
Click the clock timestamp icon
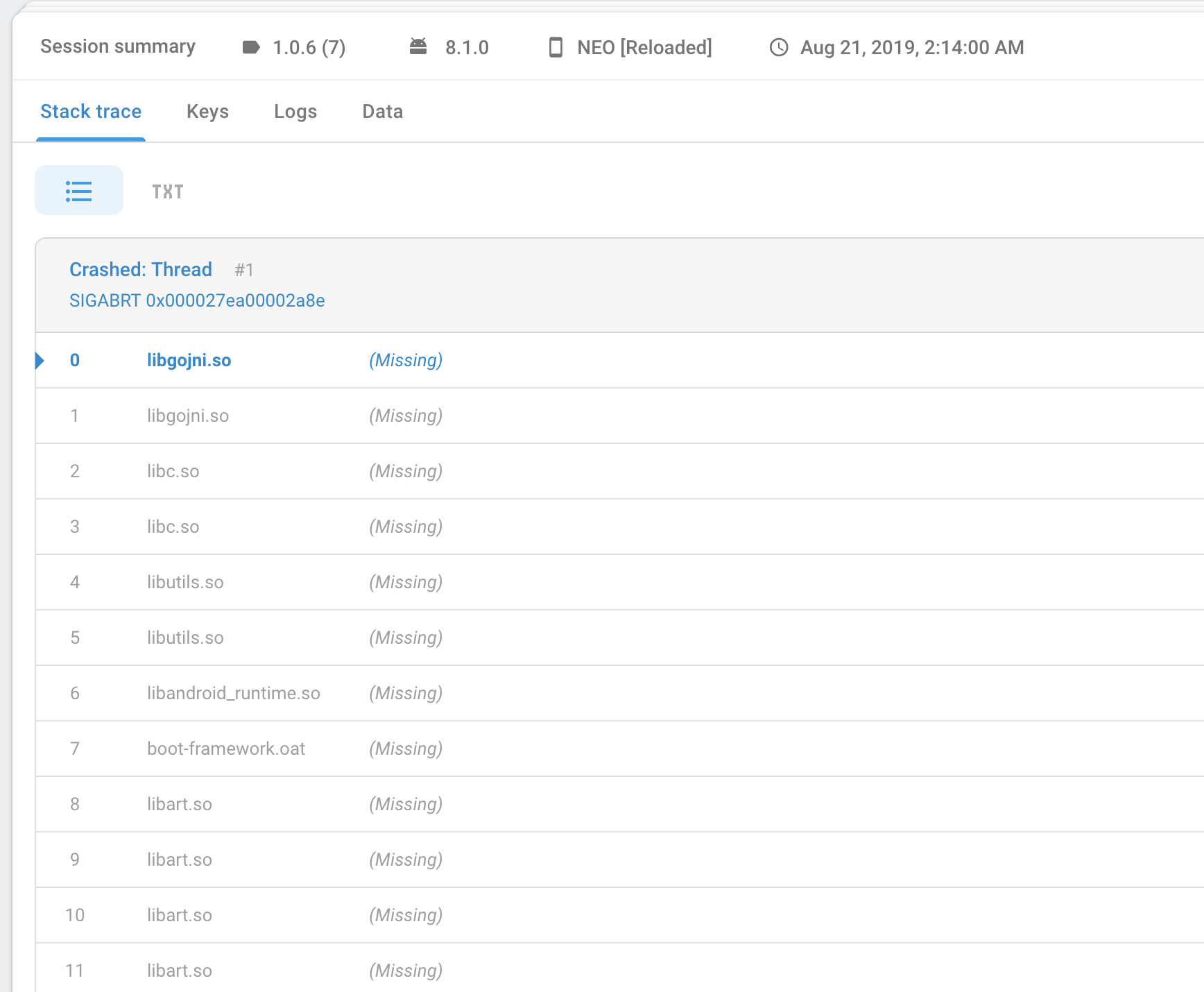[779, 47]
